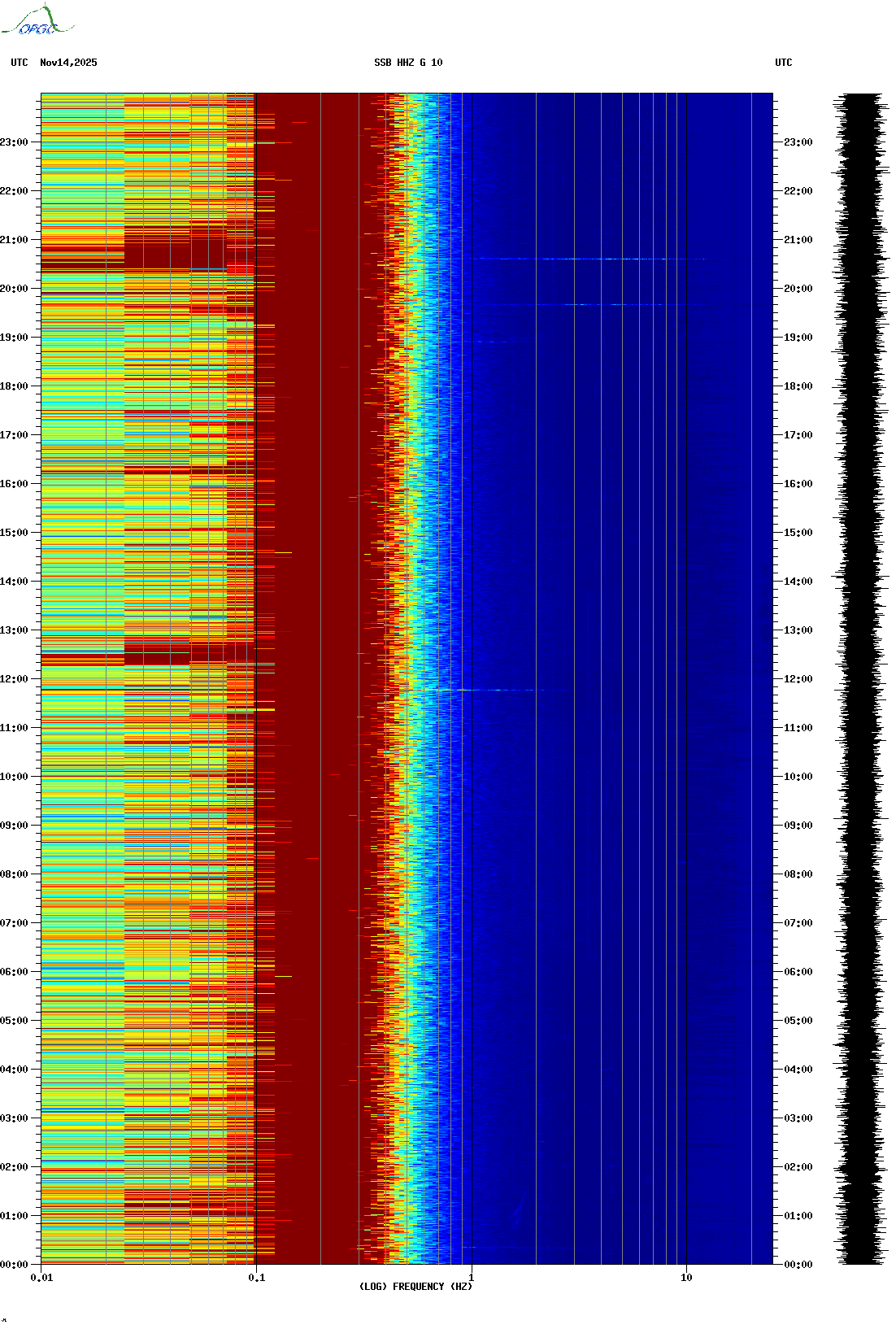Click the 1 Hz frequency axis label
This screenshot has height=1329, width=896.
pos(471,1278)
